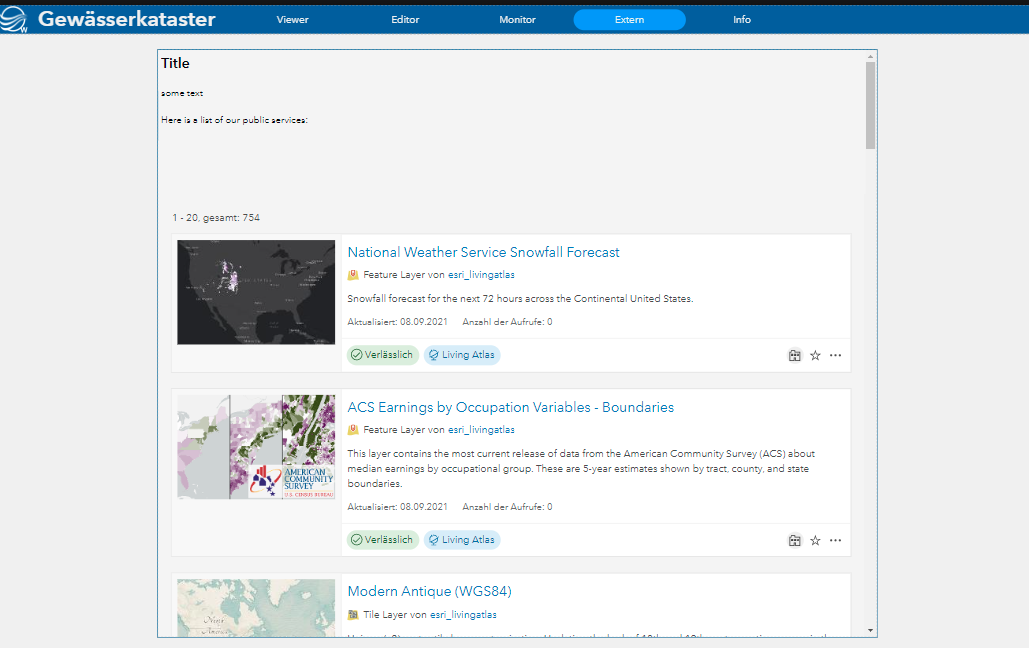Click 'Here is a list of our public services:' text
The height and width of the screenshot is (648, 1029).
pos(234,119)
